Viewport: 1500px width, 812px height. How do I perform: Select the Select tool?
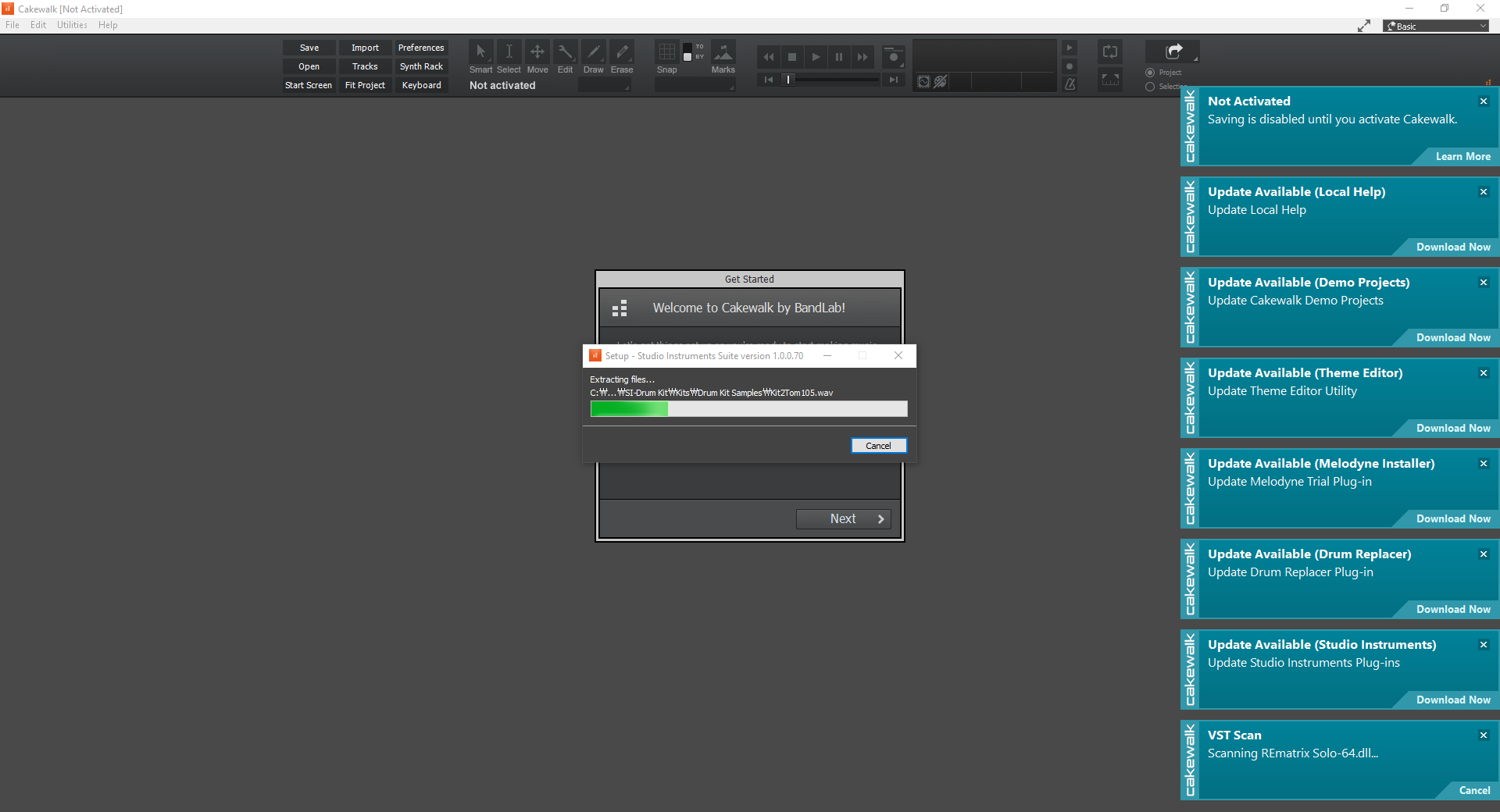[x=509, y=52]
